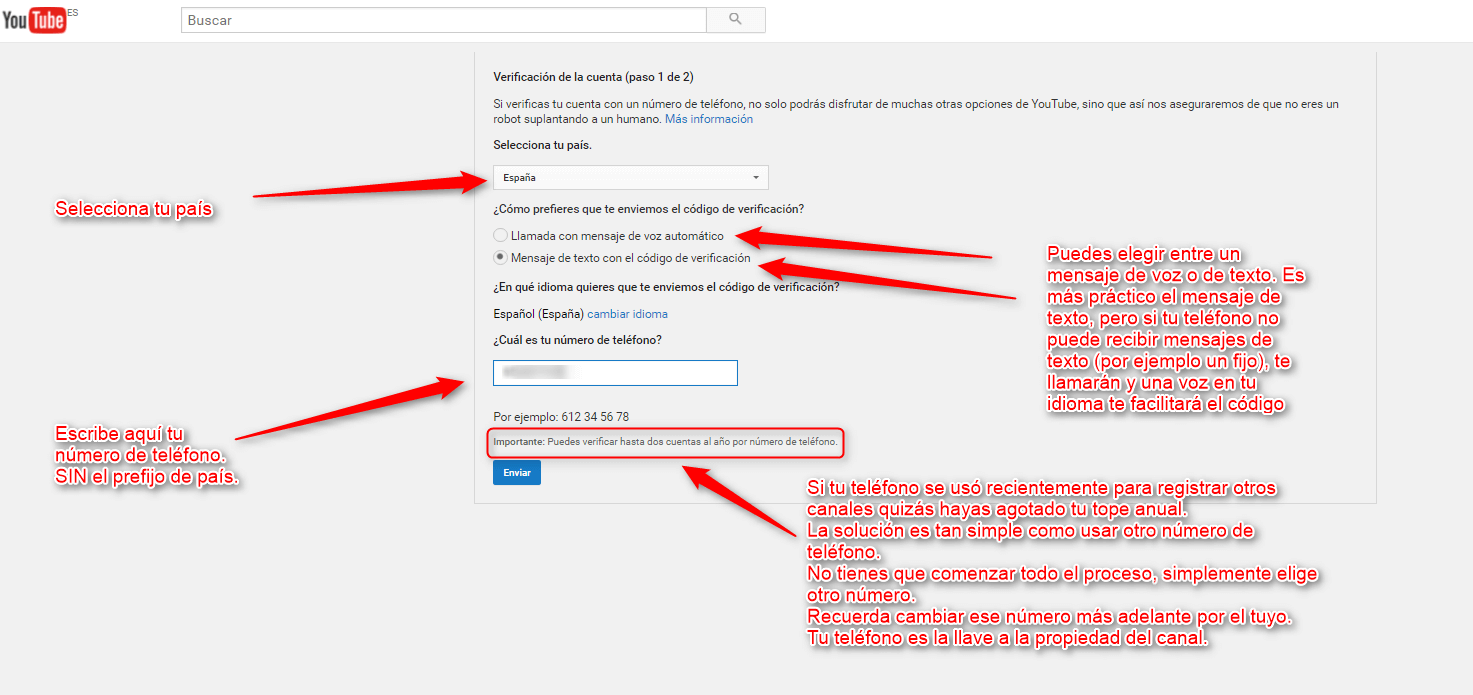
Task: Click the red "Tube" part of the logo
Action: tap(47, 20)
